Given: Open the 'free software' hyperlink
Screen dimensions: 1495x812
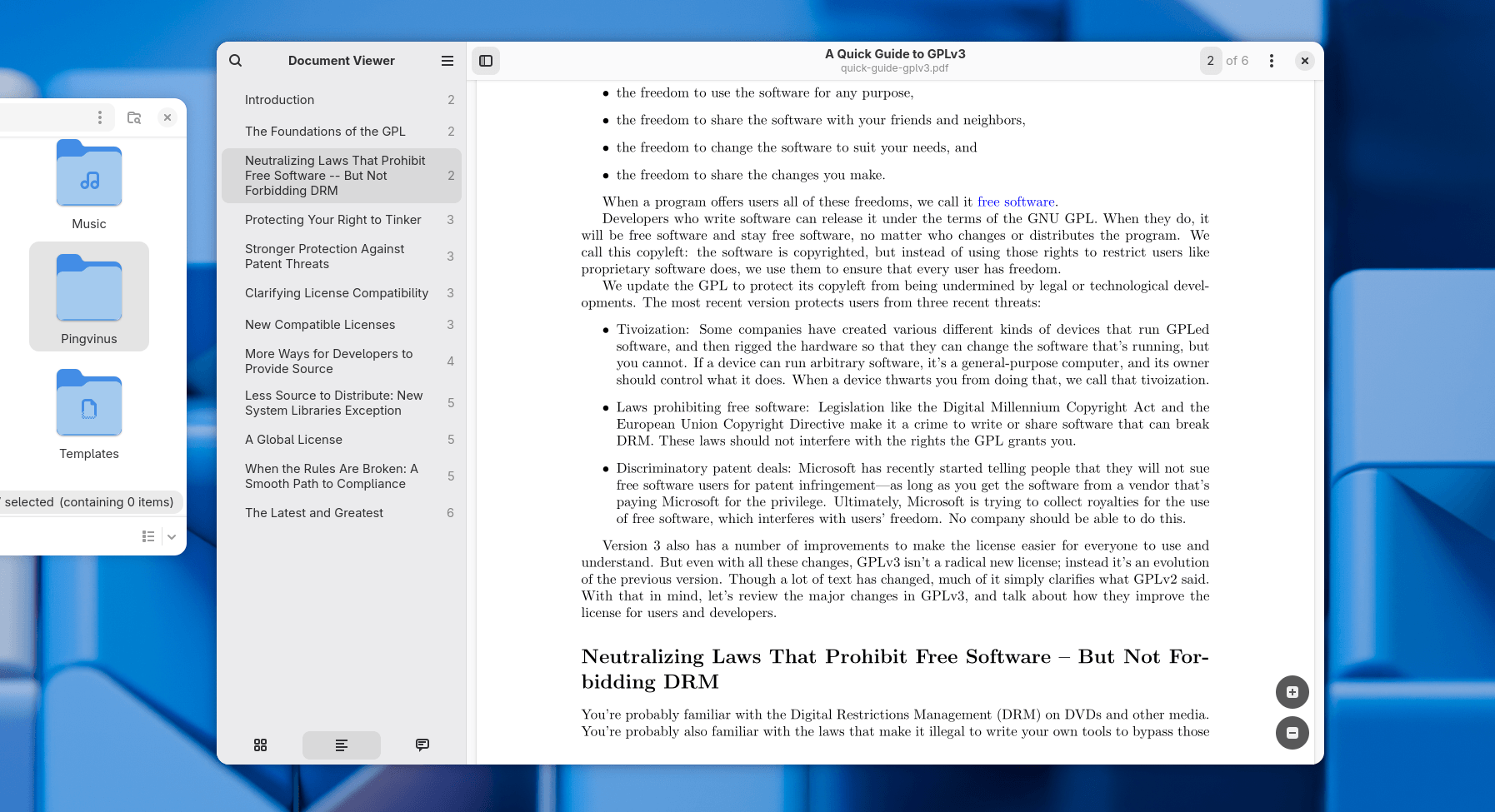Looking at the screenshot, I should coord(1016,202).
